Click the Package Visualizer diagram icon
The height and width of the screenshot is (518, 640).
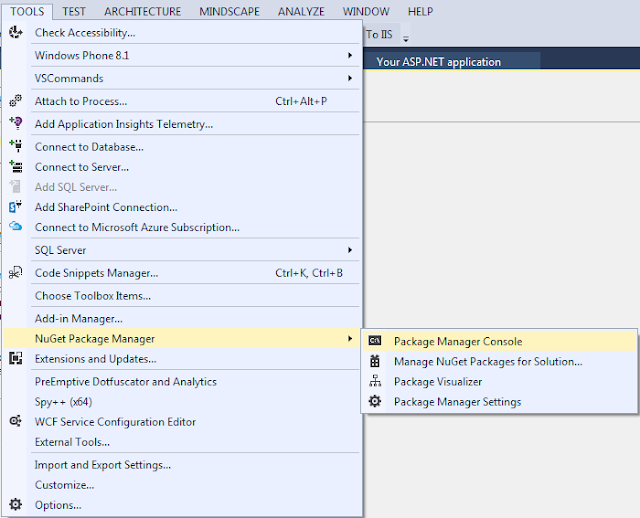[x=375, y=381]
